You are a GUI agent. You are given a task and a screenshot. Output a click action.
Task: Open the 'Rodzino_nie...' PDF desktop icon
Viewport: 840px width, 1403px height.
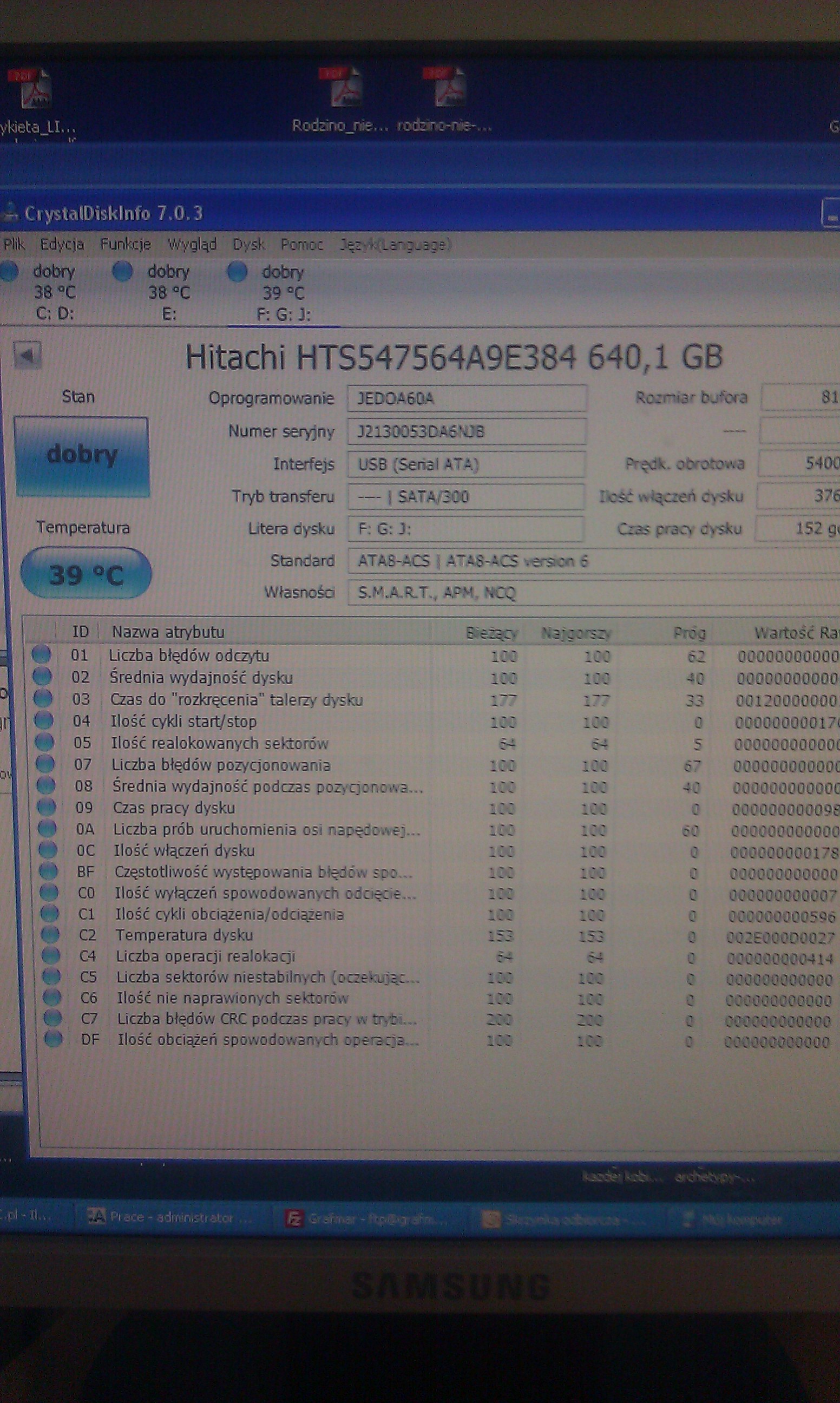(340, 99)
